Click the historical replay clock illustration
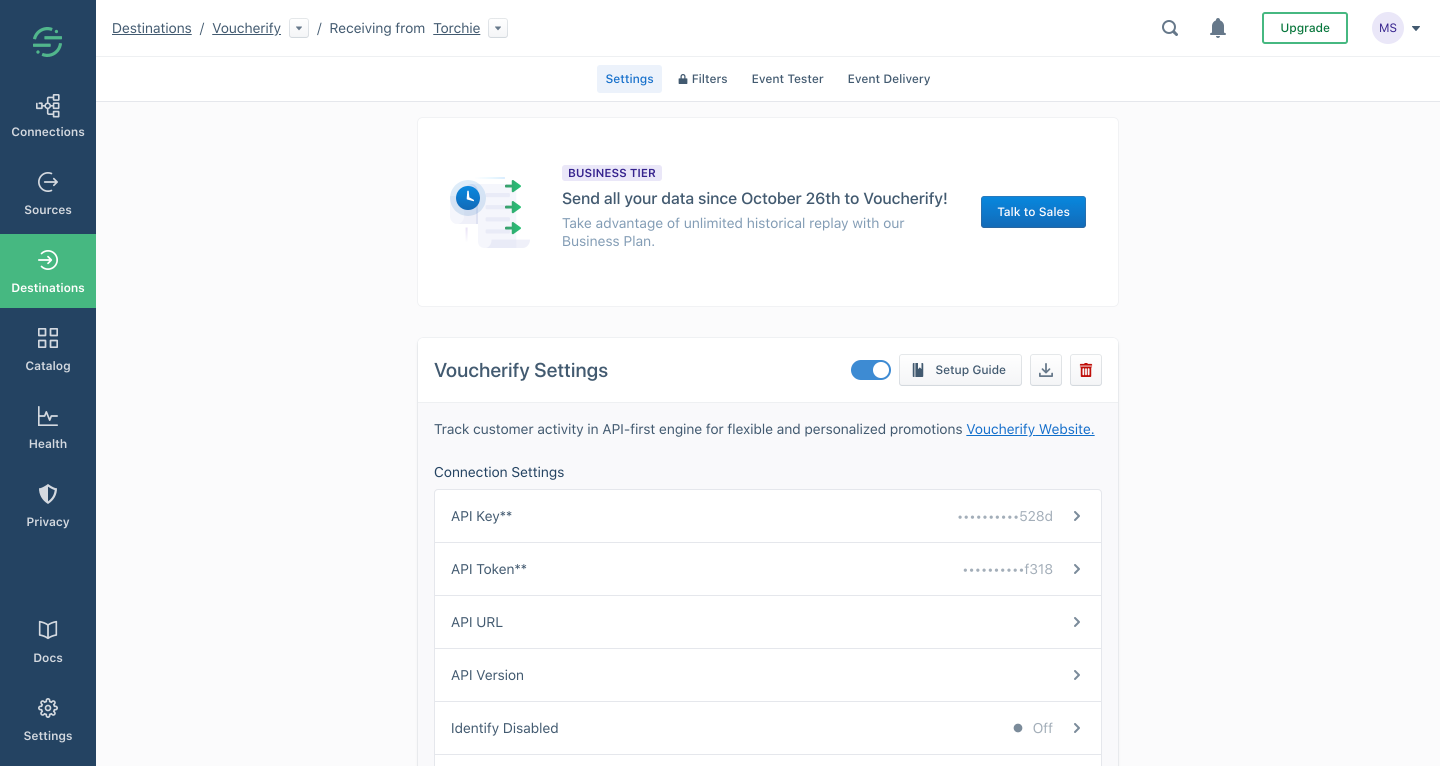This screenshot has height=766, width=1440. [x=488, y=212]
